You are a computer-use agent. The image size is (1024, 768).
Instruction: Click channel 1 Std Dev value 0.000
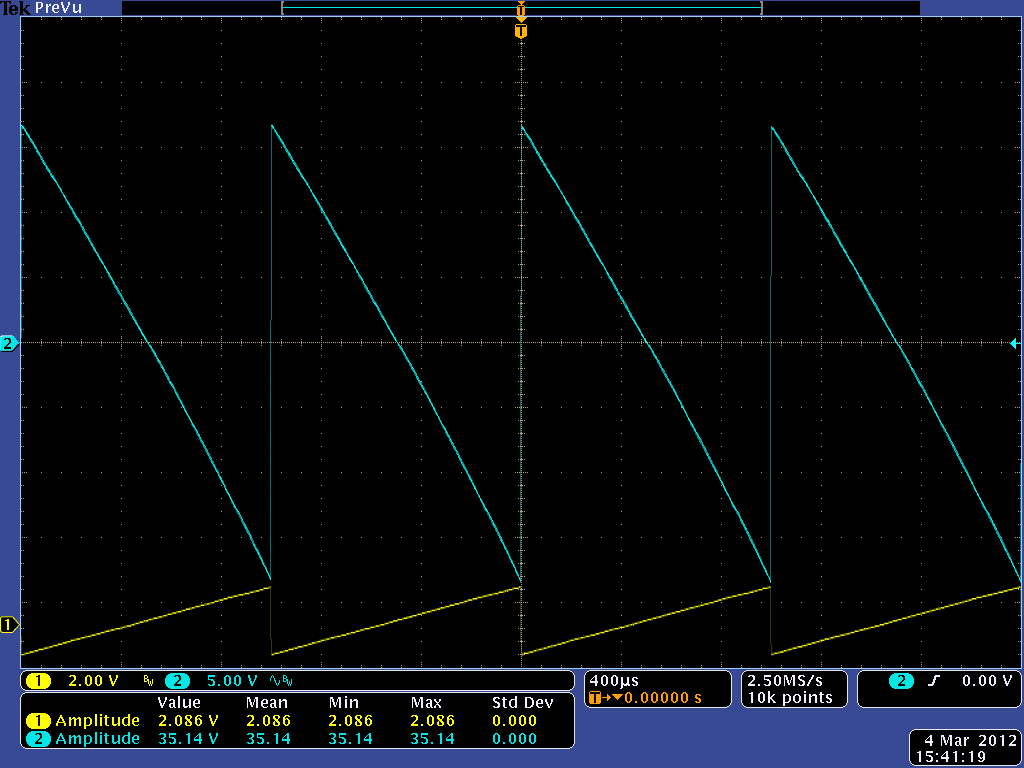(x=515, y=721)
